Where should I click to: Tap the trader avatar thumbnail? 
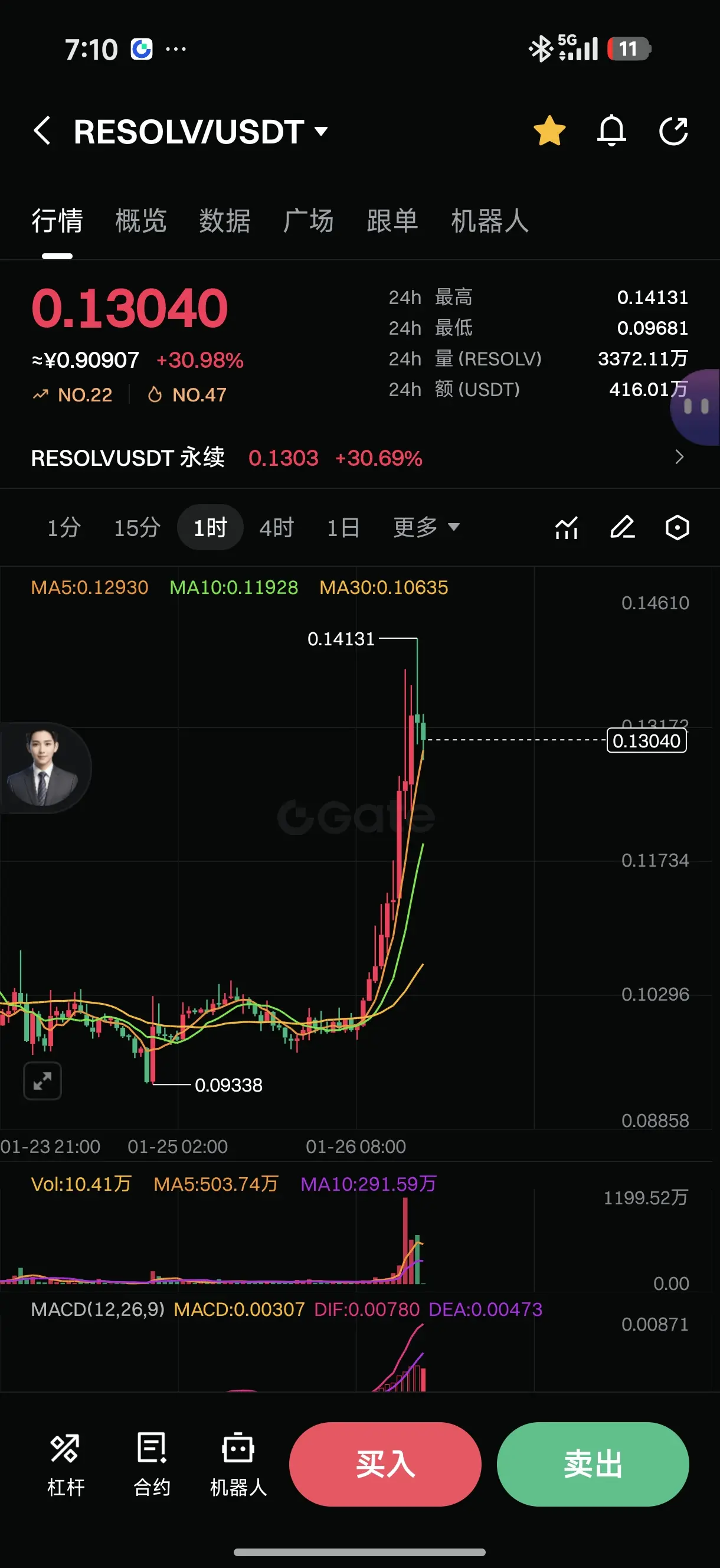[x=42, y=767]
